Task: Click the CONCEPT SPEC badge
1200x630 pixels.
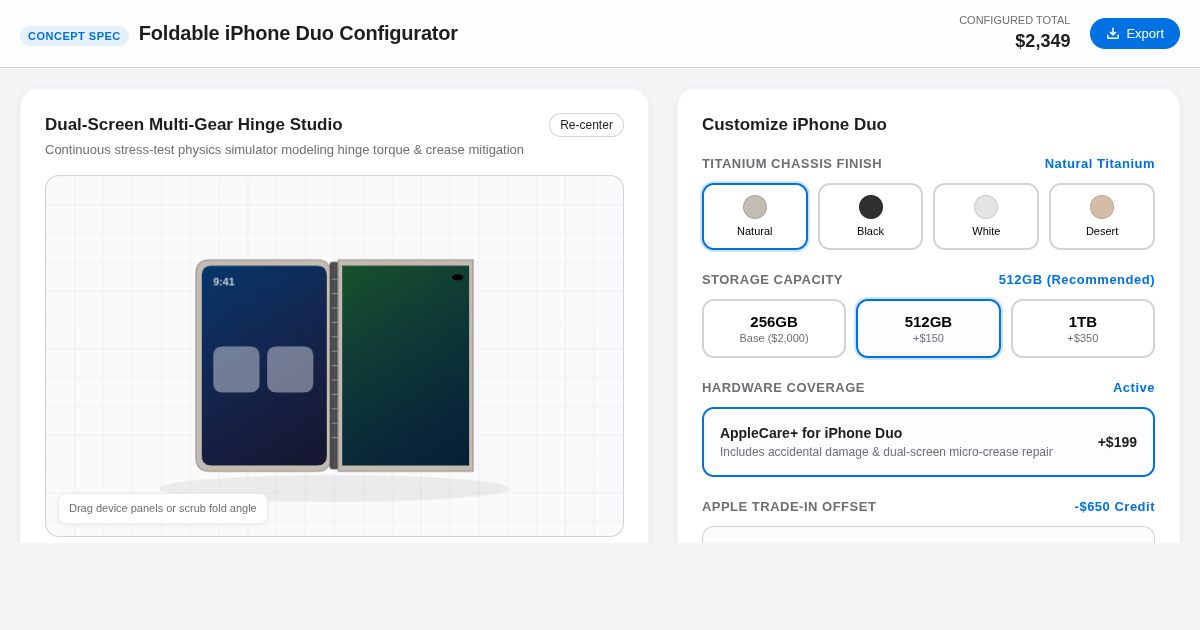Action: pyautogui.click(x=74, y=36)
